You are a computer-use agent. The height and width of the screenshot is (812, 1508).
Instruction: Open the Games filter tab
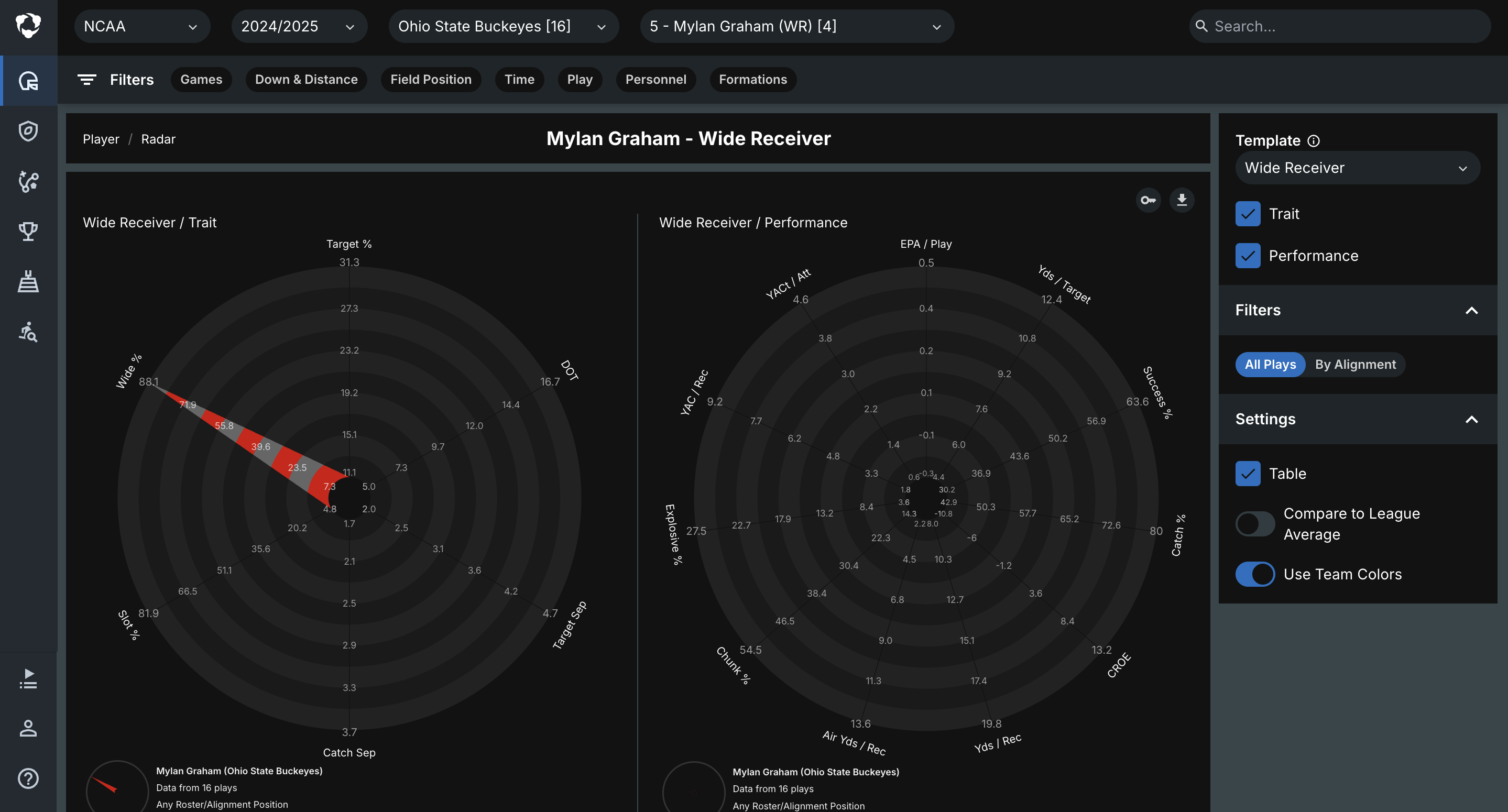201,80
